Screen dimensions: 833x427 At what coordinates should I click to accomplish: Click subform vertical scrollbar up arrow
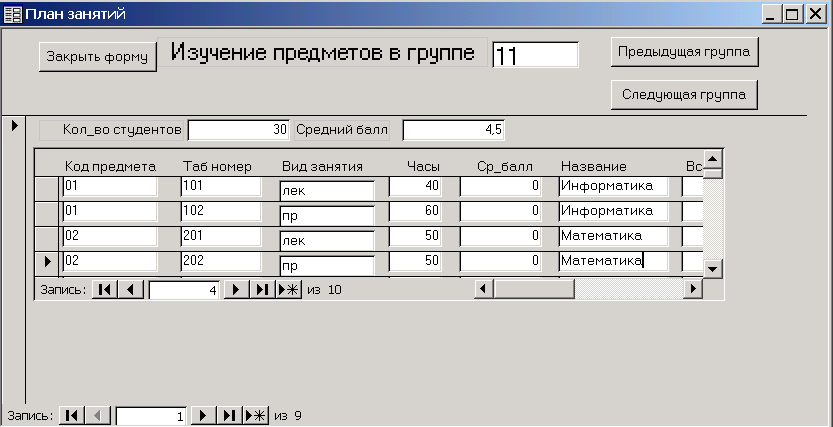pos(713,158)
